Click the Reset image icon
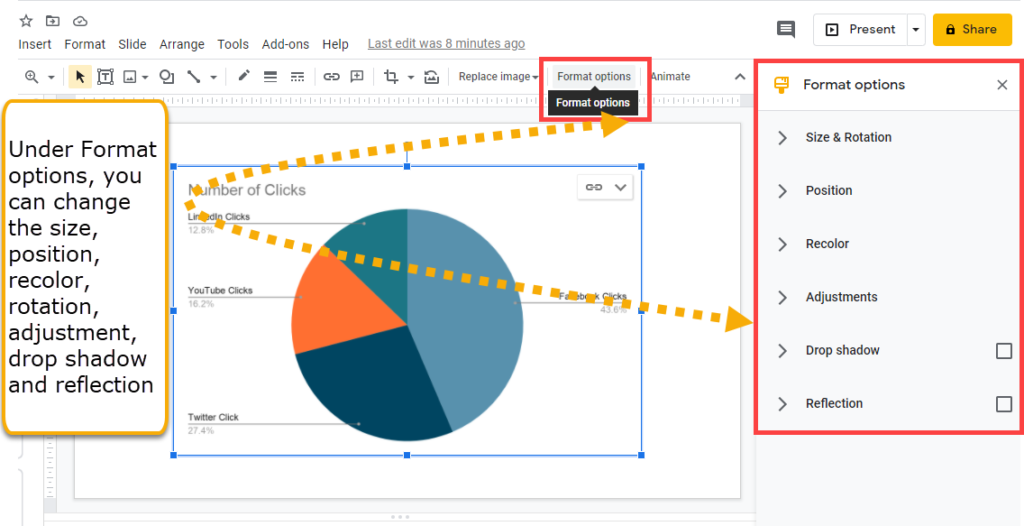 (431, 77)
